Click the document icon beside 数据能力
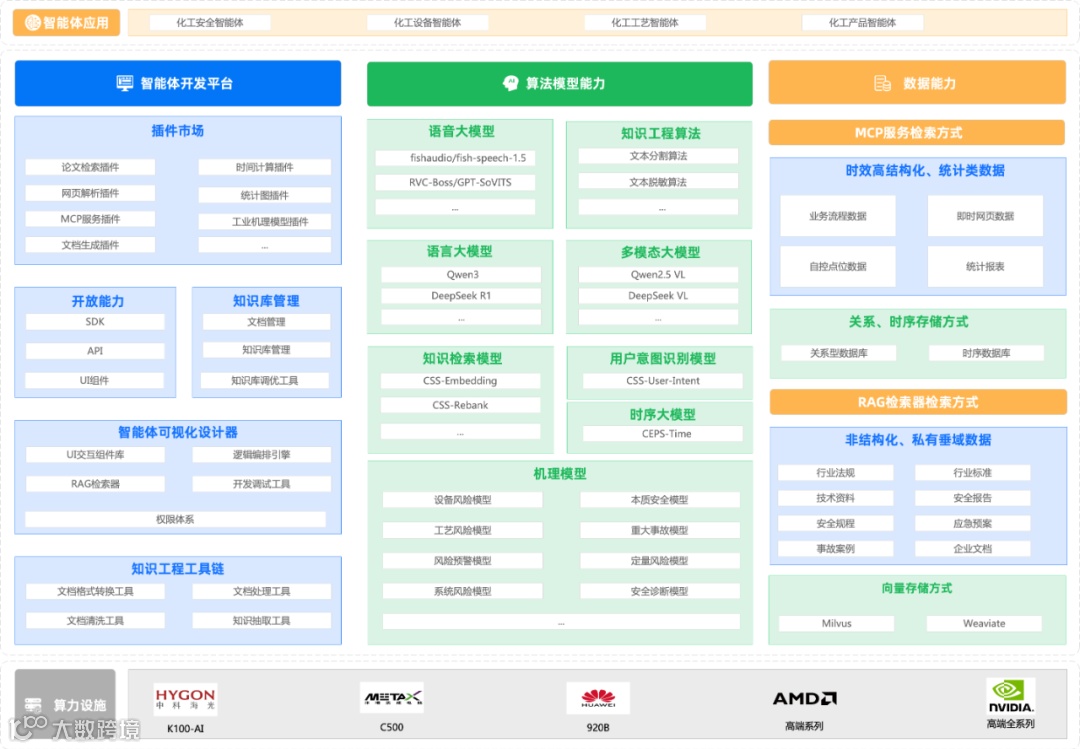 (882, 83)
